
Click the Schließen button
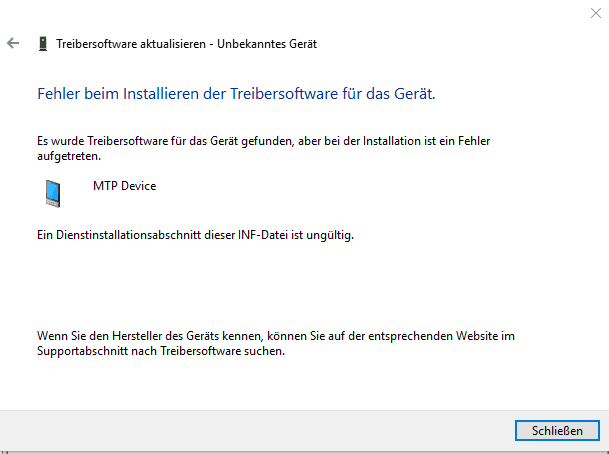pos(557,430)
